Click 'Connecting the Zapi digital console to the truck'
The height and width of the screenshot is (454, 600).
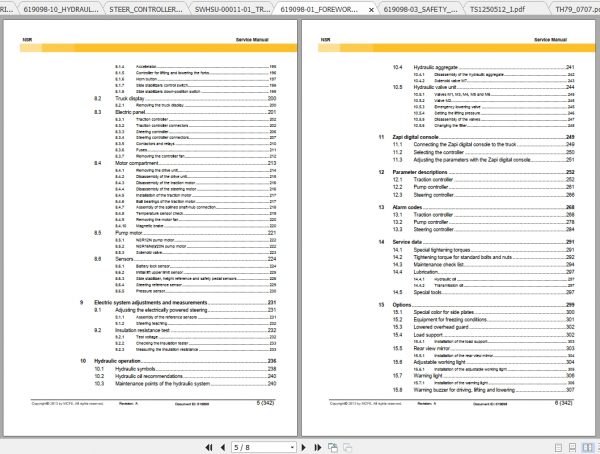[x=465, y=144]
